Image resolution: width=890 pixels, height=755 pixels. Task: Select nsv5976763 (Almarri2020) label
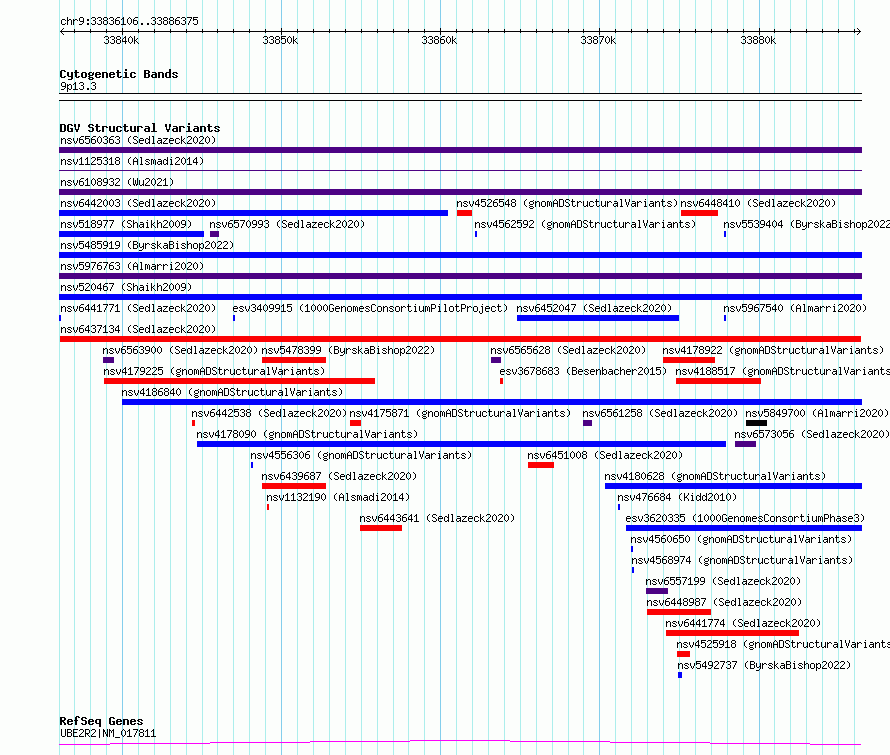pyautogui.click(x=132, y=266)
